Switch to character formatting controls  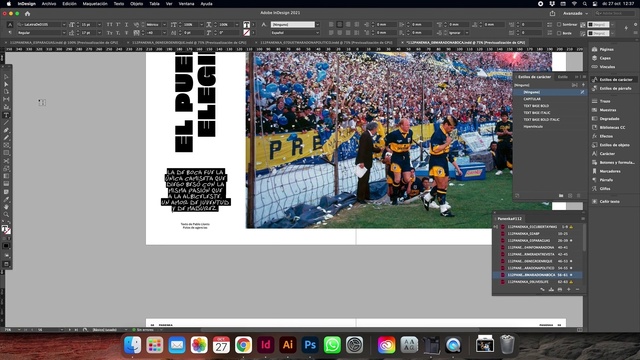point(10,24)
